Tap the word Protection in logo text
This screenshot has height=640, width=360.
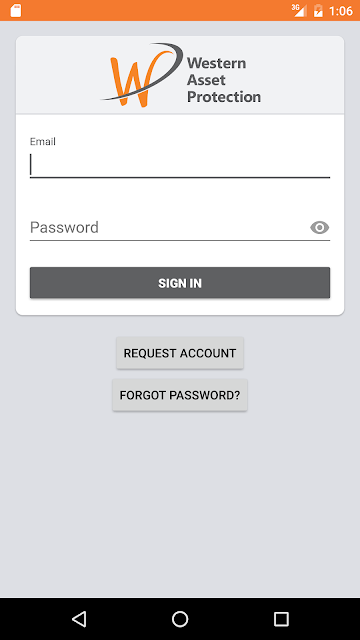tap(224, 97)
